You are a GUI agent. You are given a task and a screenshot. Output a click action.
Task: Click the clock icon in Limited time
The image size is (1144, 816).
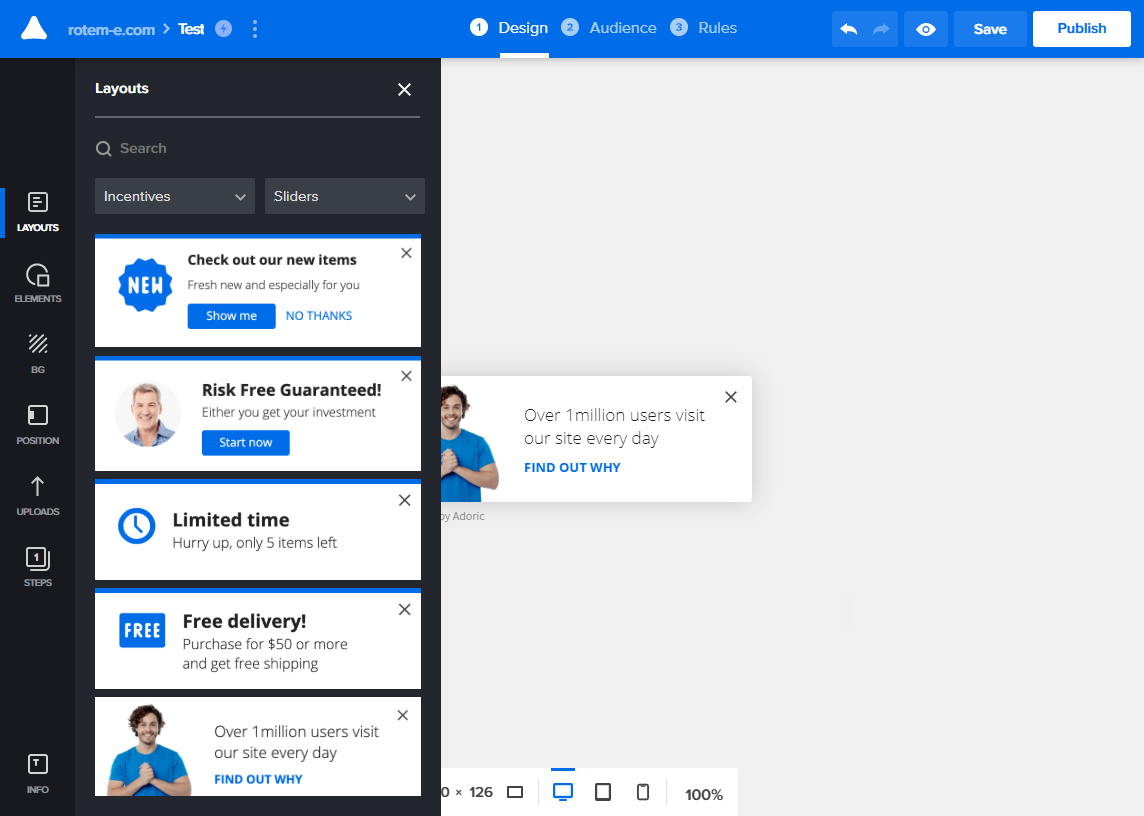pyautogui.click(x=136, y=526)
